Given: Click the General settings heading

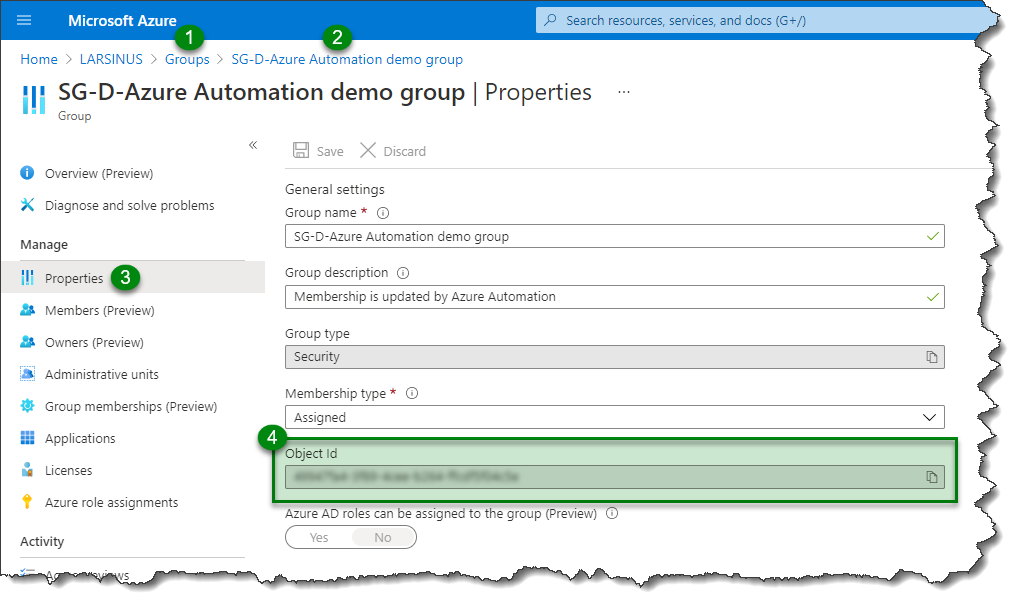Looking at the screenshot, I should [335, 189].
